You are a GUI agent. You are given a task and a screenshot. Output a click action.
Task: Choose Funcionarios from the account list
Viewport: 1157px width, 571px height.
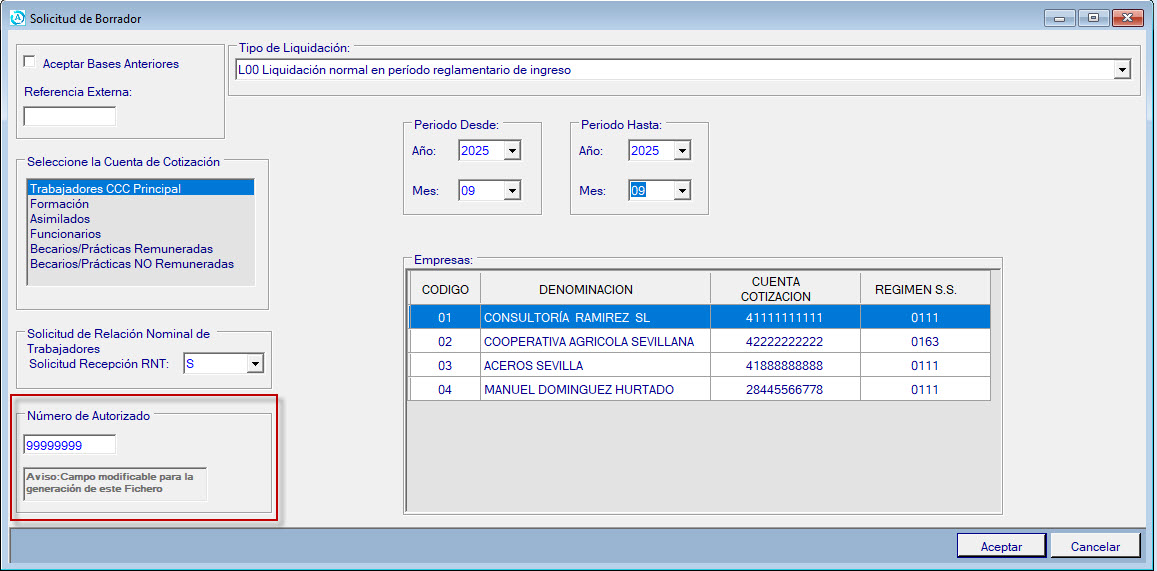click(x=65, y=234)
